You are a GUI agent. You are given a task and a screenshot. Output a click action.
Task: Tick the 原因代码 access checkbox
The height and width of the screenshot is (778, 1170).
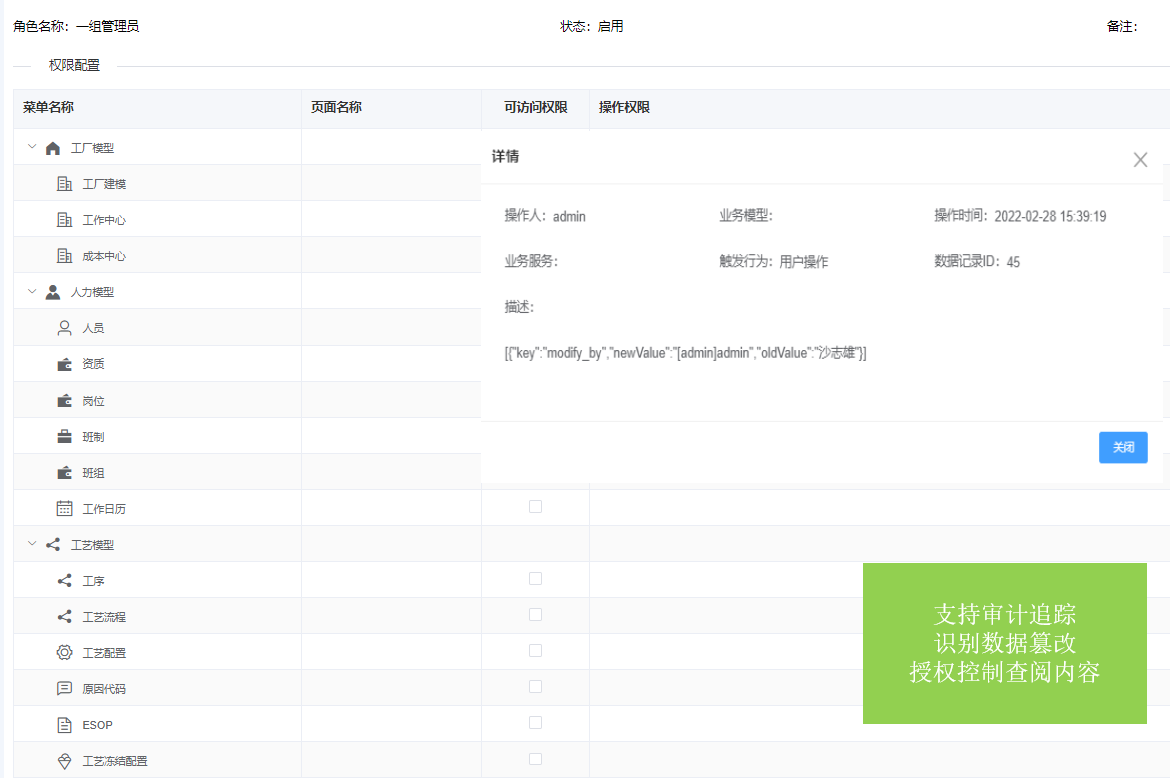[535, 687]
